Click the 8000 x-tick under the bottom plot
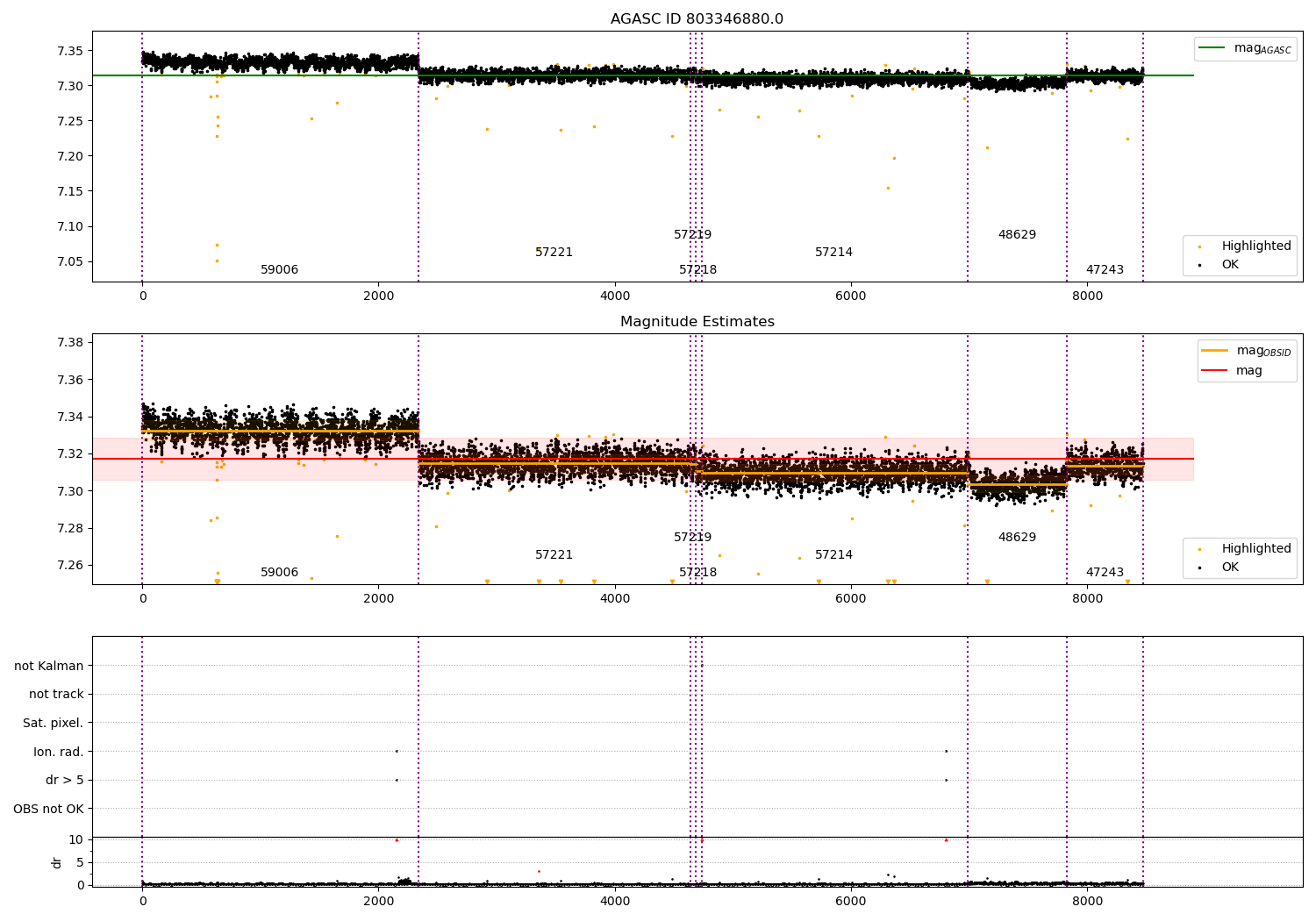This screenshot has width=1316, height=921. (1087, 900)
